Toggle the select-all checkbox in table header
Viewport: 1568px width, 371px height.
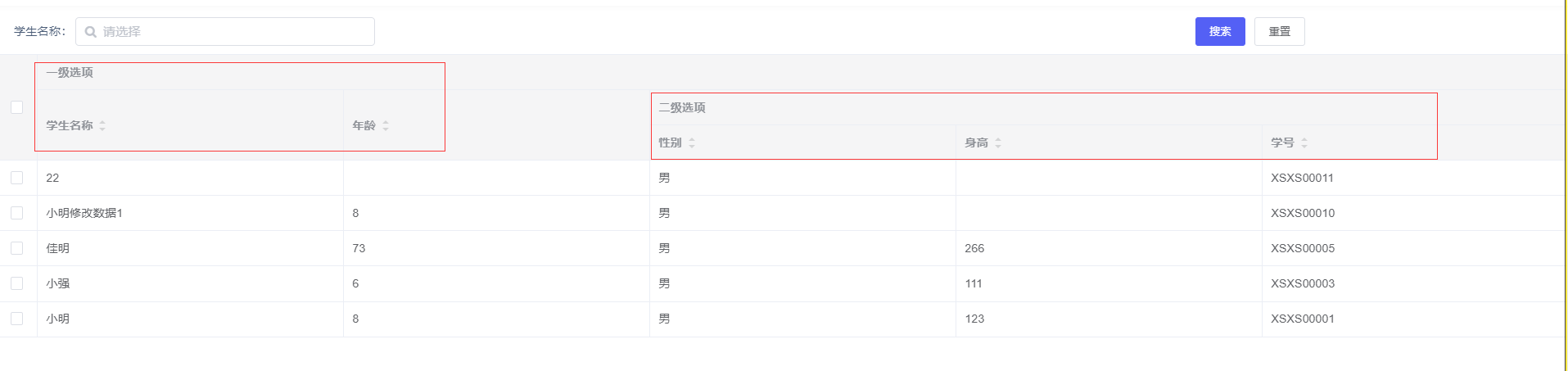point(17,107)
